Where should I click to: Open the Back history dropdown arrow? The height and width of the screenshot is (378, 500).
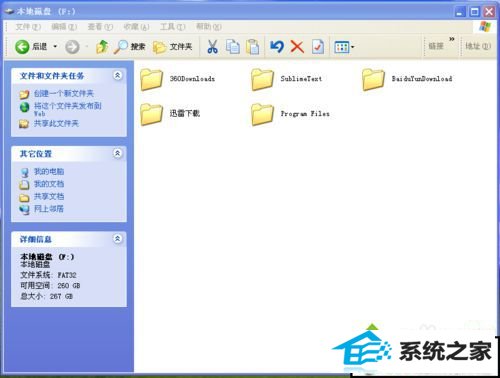pyautogui.click(x=55, y=46)
